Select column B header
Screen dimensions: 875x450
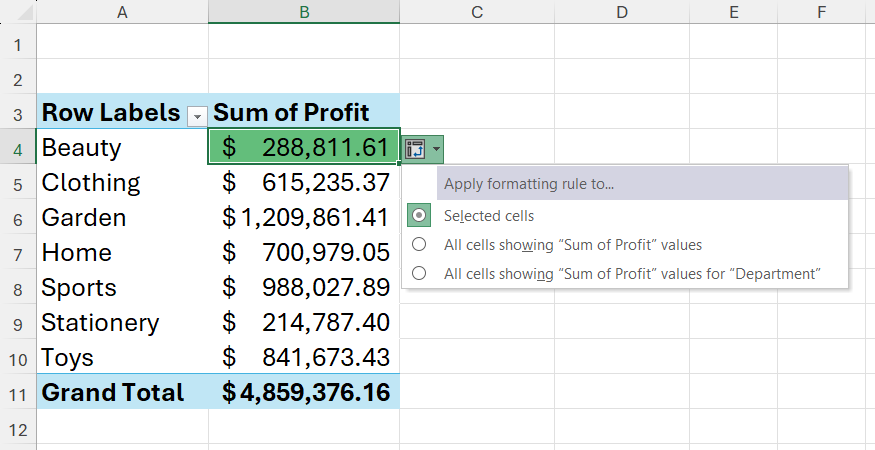click(304, 12)
